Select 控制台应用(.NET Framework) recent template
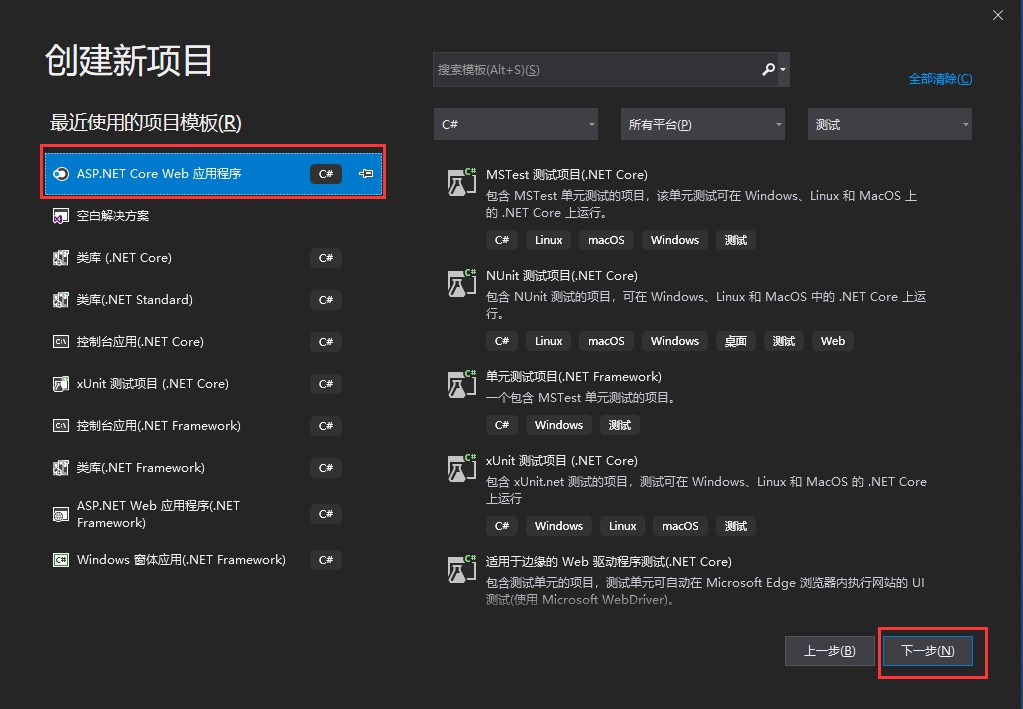 pos(213,425)
